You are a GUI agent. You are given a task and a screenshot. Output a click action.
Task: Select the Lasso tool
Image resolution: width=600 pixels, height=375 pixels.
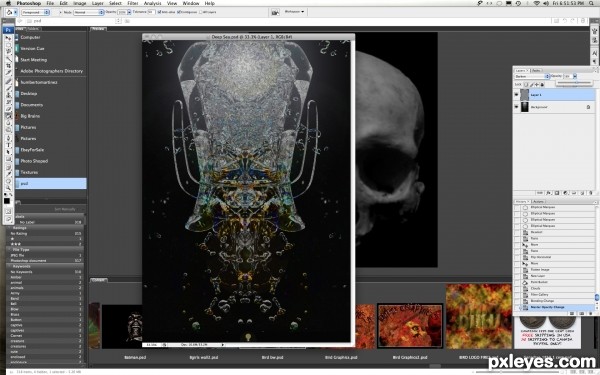click(x=8, y=51)
